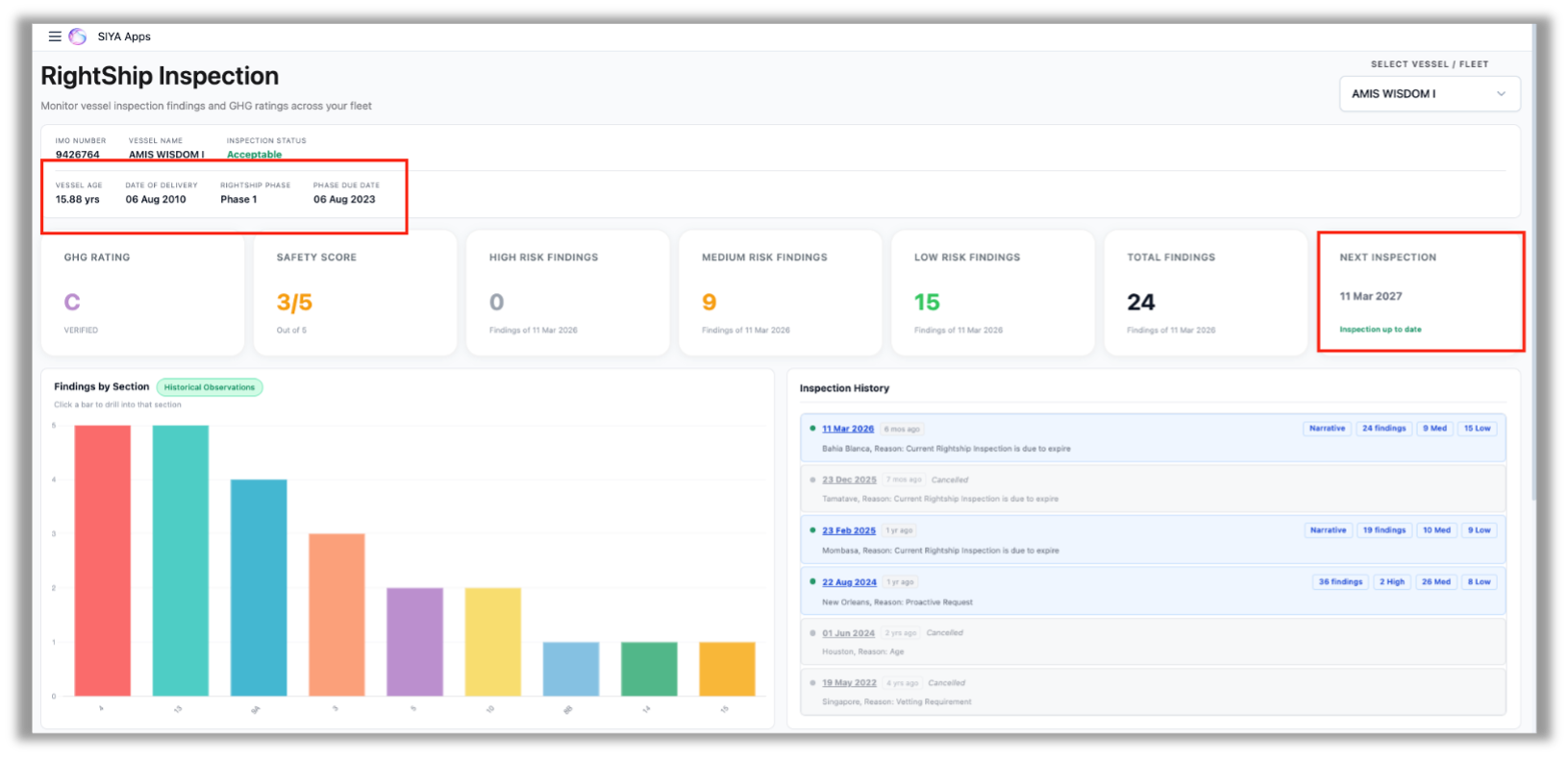Click the 24 findings badge
The width and height of the screenshot is (1568, 760).
point(1383,429)
